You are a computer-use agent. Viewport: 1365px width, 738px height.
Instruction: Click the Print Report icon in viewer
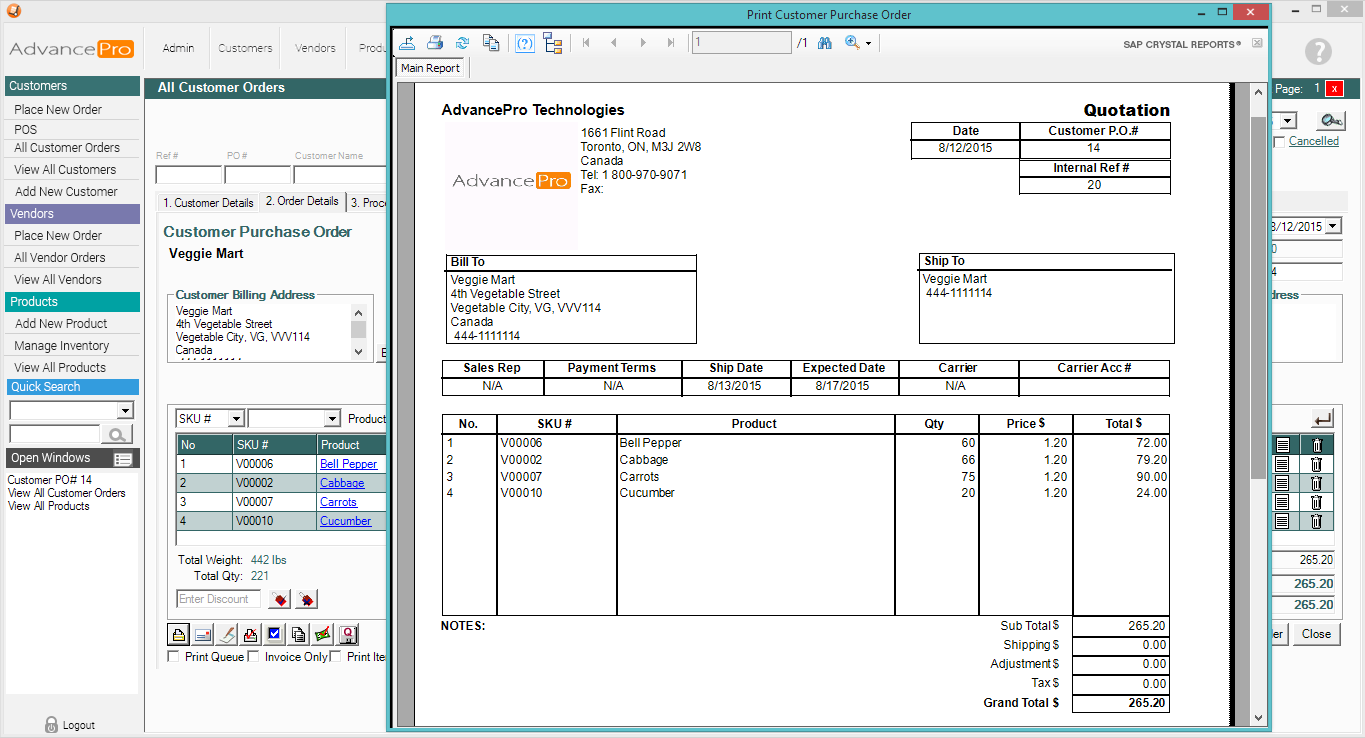(435, 43)
